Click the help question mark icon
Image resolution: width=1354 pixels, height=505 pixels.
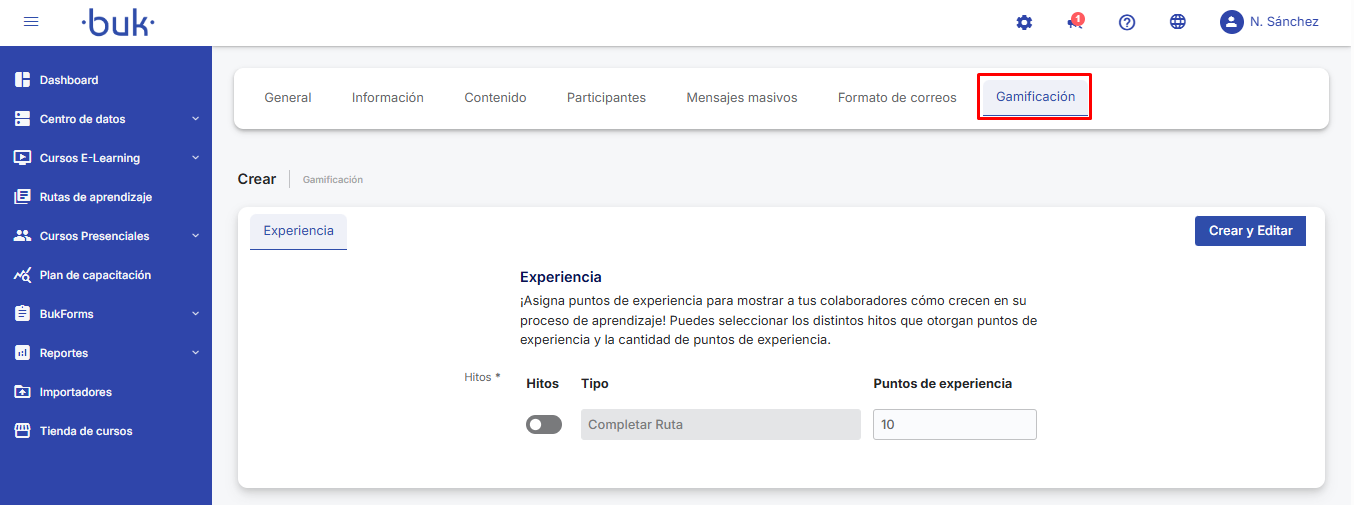pyautogui.click(x=1127, y=22)
